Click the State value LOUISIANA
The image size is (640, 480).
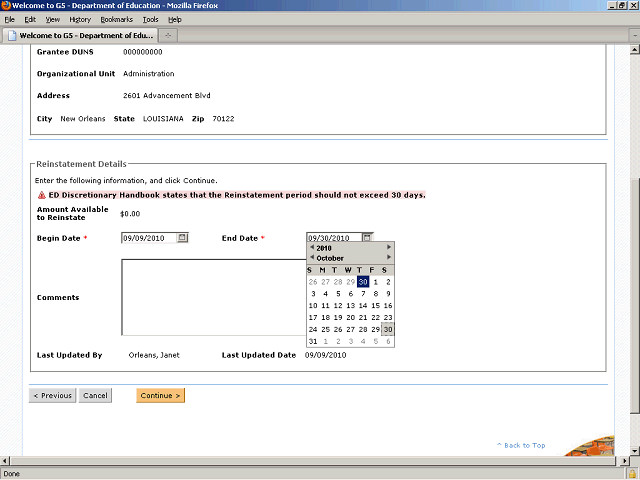(x=163, y=119)
